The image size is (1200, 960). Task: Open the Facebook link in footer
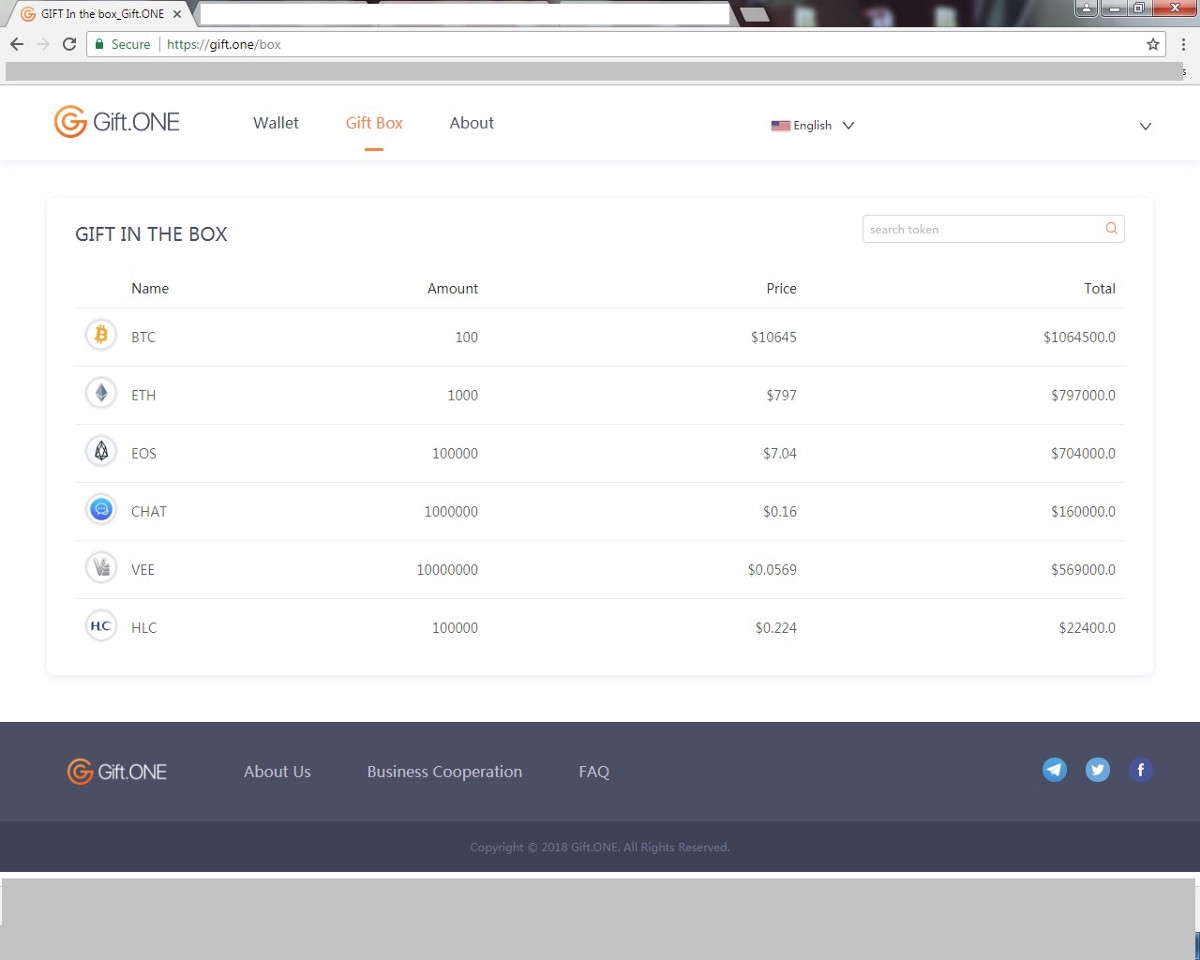tap(1140, 769)
